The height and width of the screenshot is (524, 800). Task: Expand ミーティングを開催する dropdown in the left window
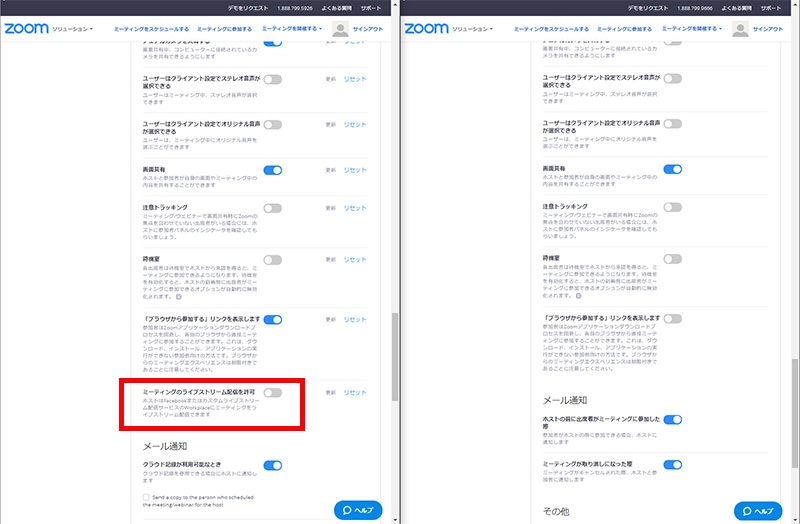(x=296, y=29)
